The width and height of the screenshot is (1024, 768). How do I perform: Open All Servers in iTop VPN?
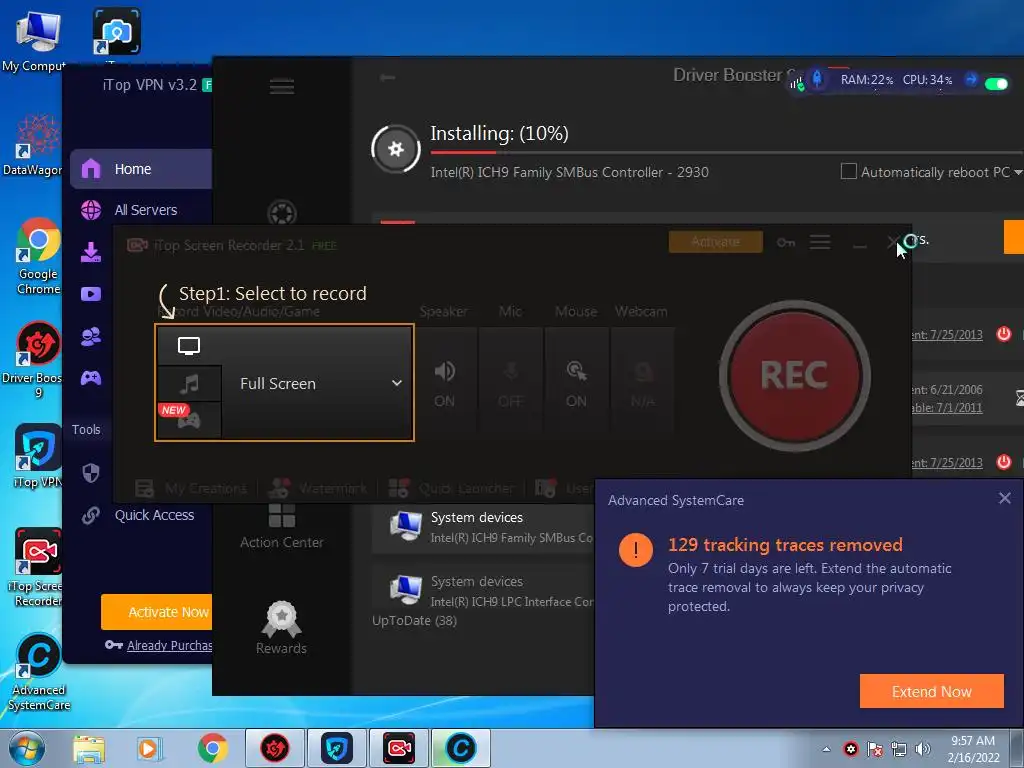click(x=145, y=210)
